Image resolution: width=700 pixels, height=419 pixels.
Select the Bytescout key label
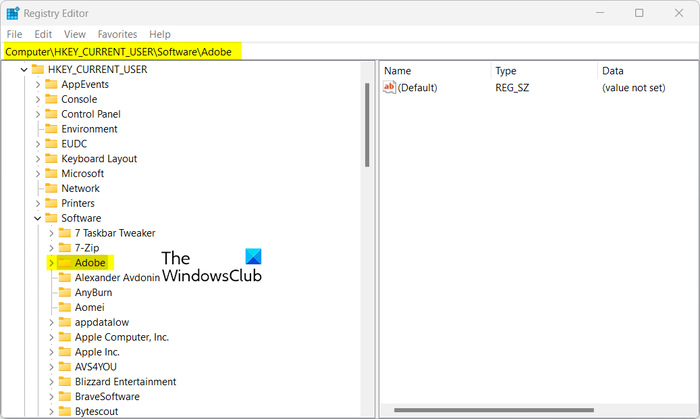(x=96, y=411)
